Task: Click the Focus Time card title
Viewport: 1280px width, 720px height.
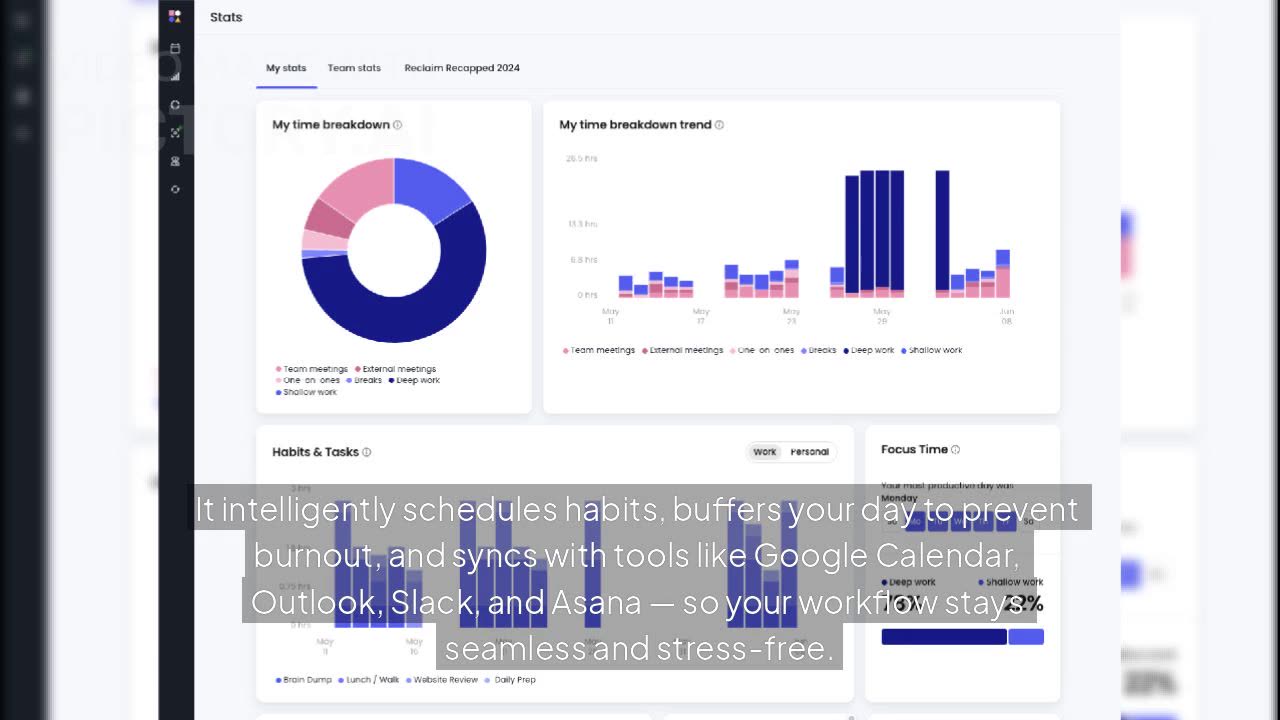Action: click(x=914, y=450)
